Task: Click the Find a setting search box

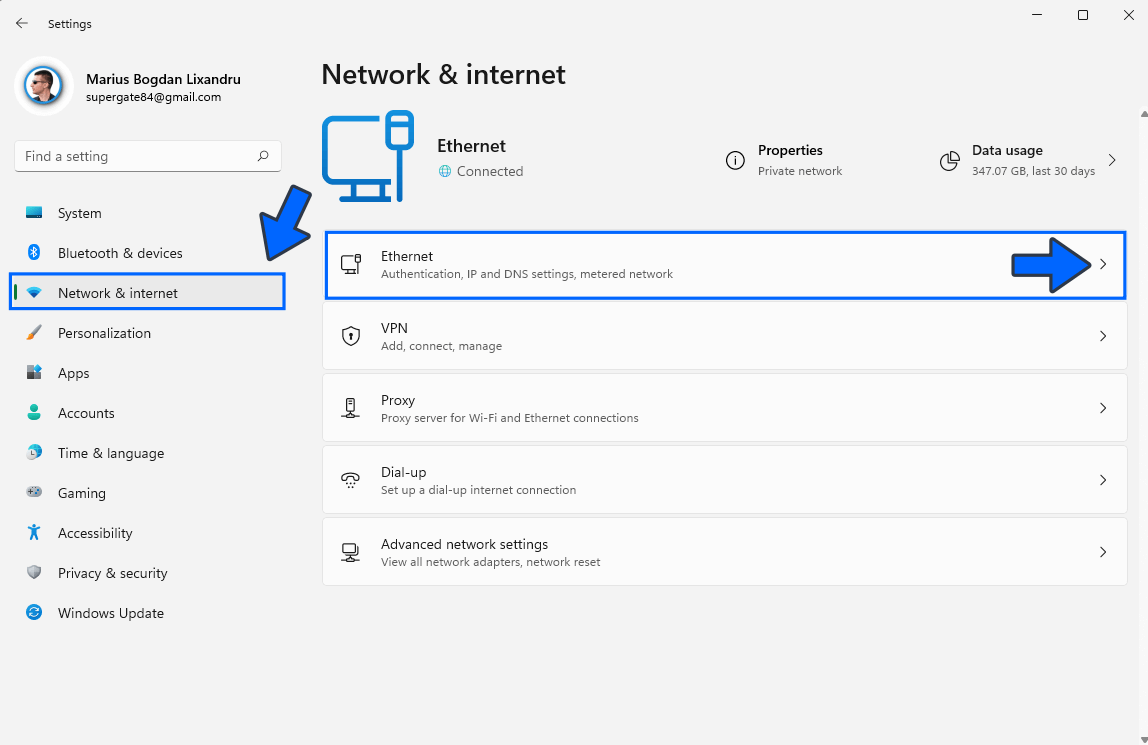Action: [135, 156]
